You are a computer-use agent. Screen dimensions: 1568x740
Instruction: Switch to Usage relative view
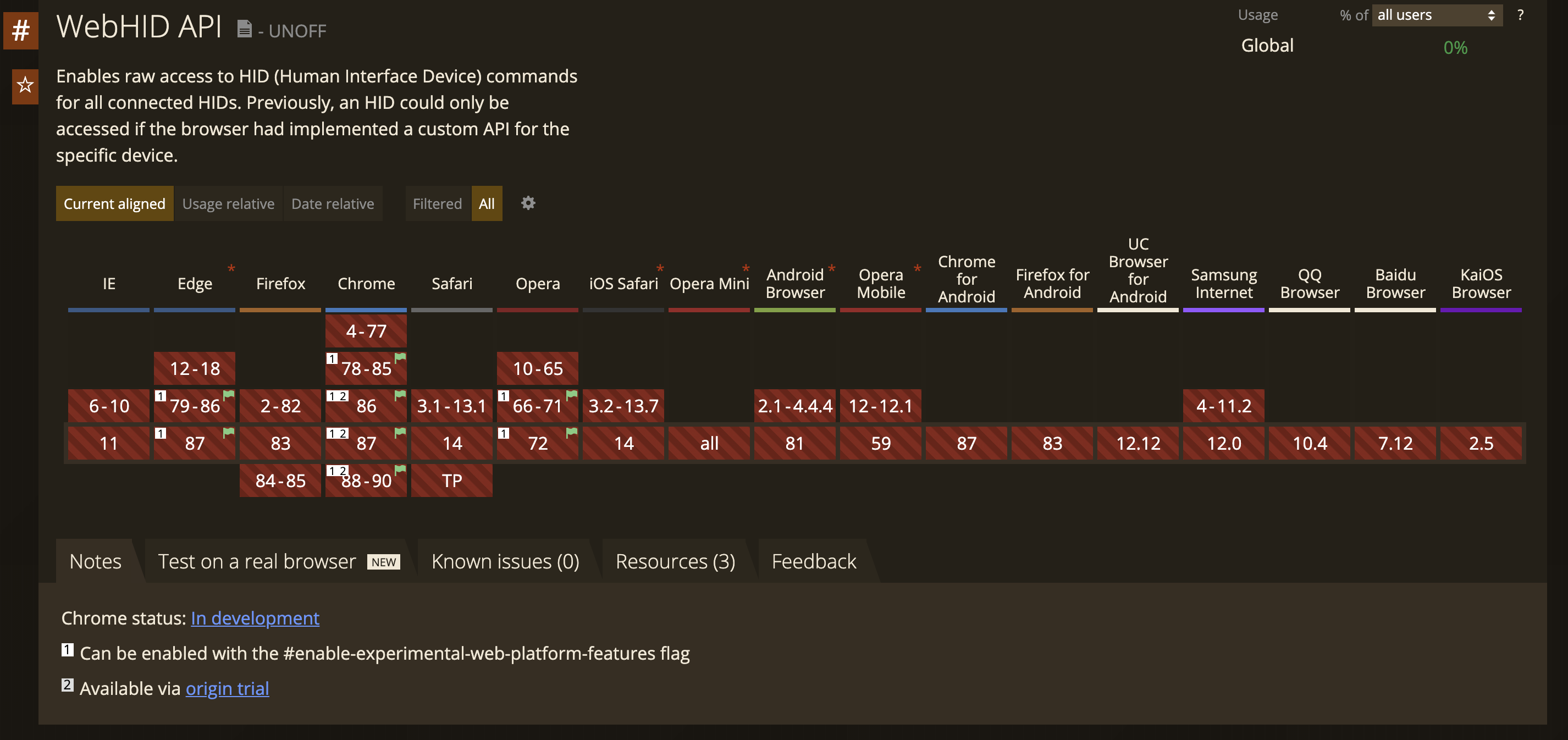pos(228,204)
